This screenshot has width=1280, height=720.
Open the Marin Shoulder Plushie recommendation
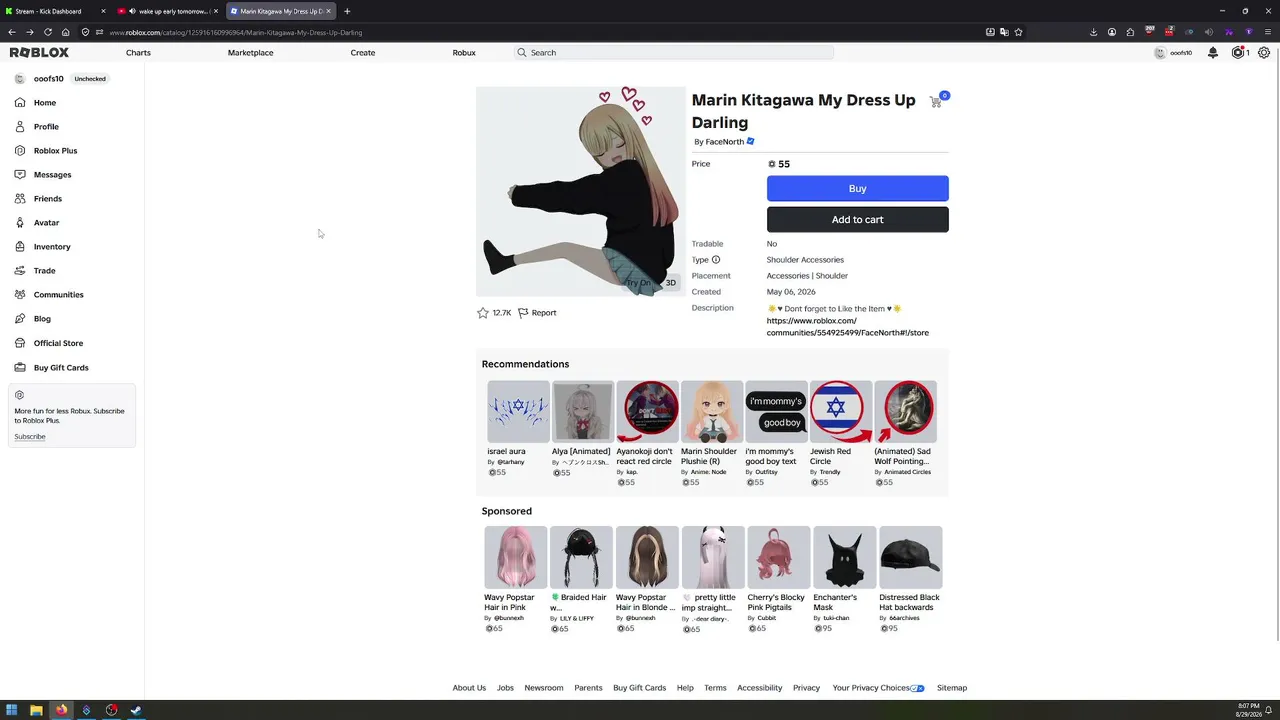[x=712, y=412]
